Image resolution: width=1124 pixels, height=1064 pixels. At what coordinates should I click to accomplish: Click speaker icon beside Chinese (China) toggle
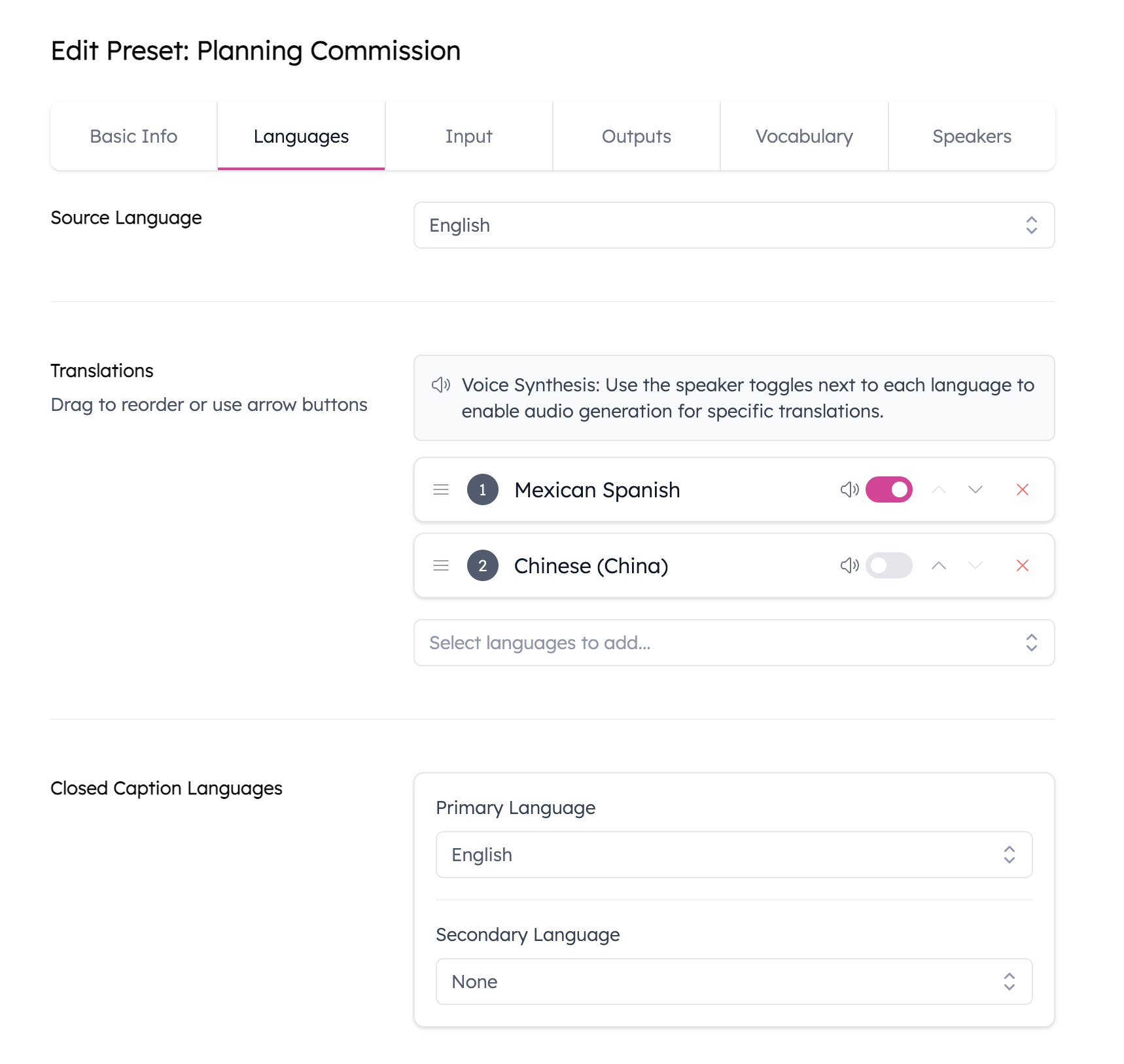point(849,565)
